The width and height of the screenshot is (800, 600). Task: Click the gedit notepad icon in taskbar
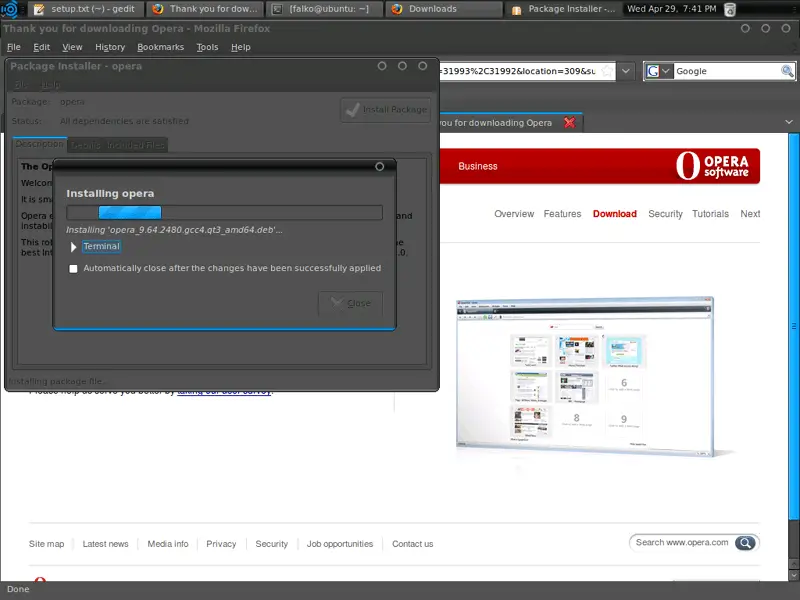coord(39,9)
